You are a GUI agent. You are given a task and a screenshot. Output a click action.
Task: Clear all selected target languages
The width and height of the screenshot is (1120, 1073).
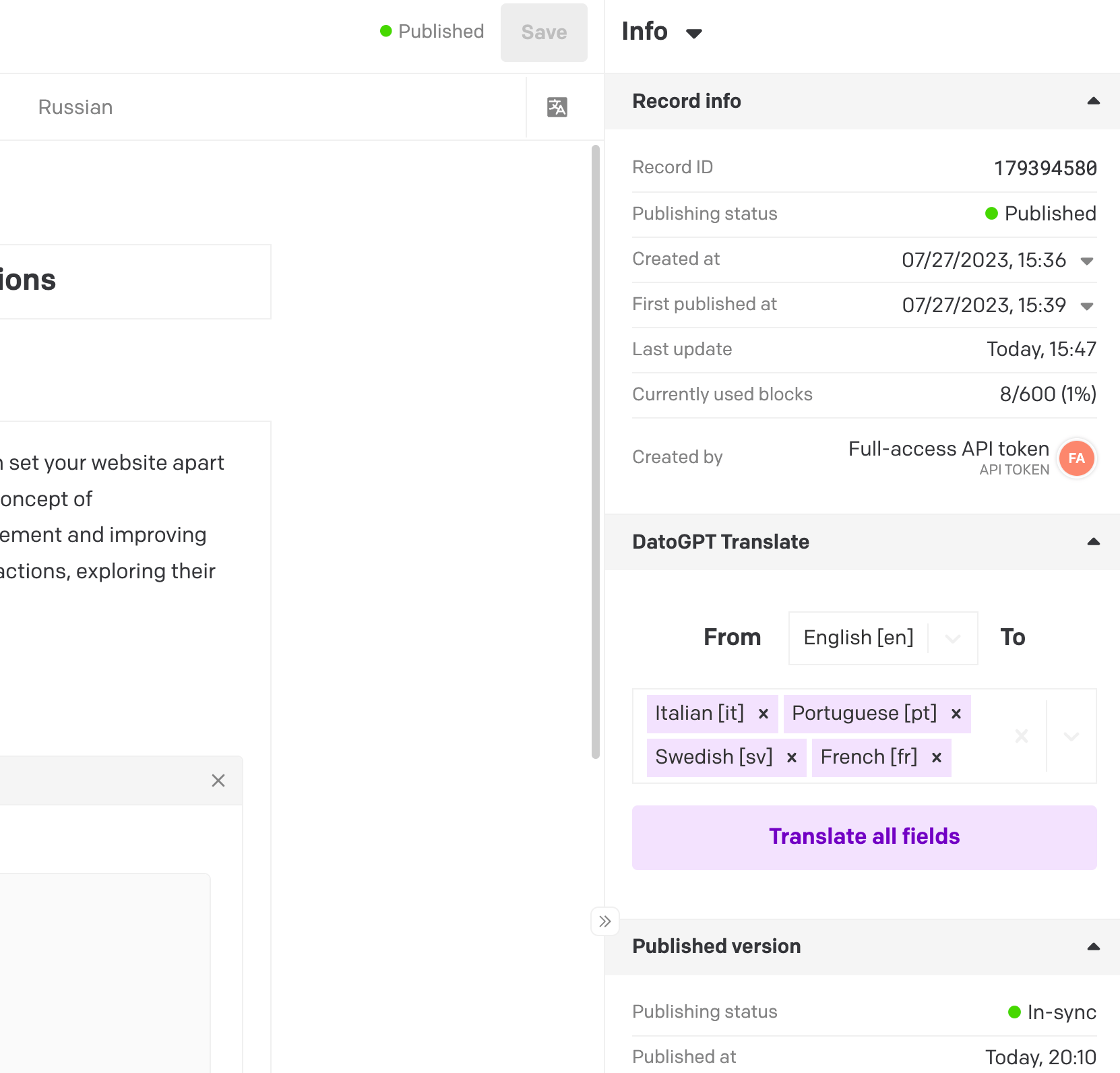tap(1022, 736)
